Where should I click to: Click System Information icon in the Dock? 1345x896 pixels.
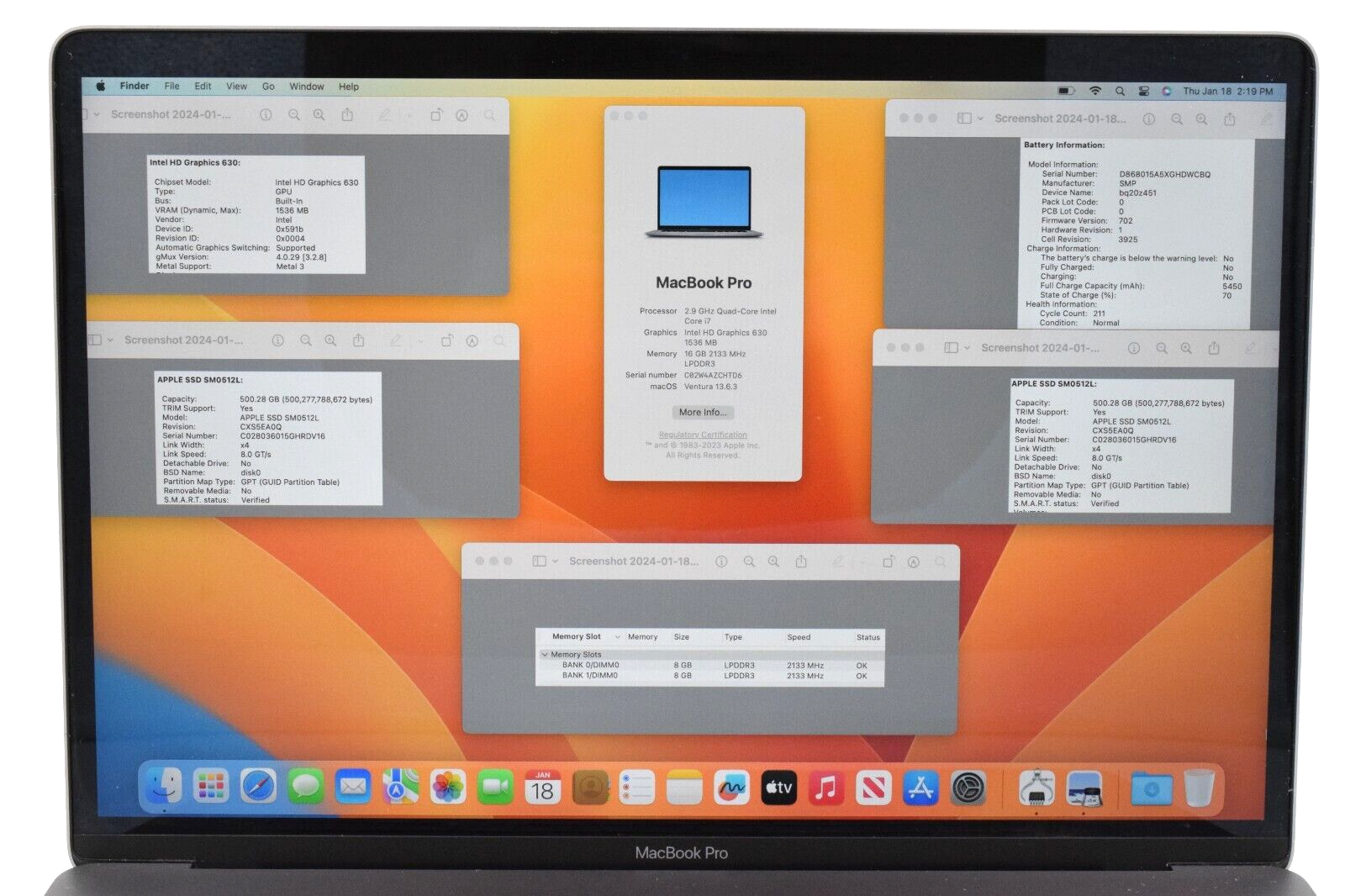click(1036, 788)
